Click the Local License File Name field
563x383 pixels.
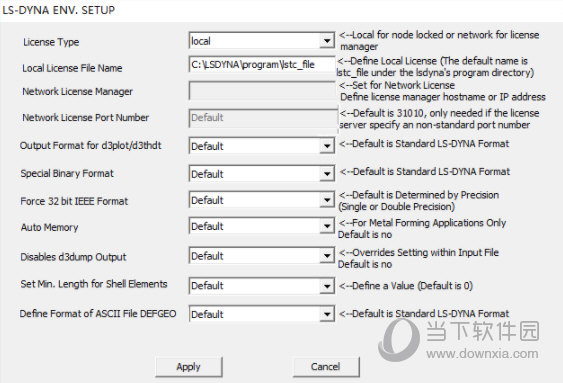point(262,64)
